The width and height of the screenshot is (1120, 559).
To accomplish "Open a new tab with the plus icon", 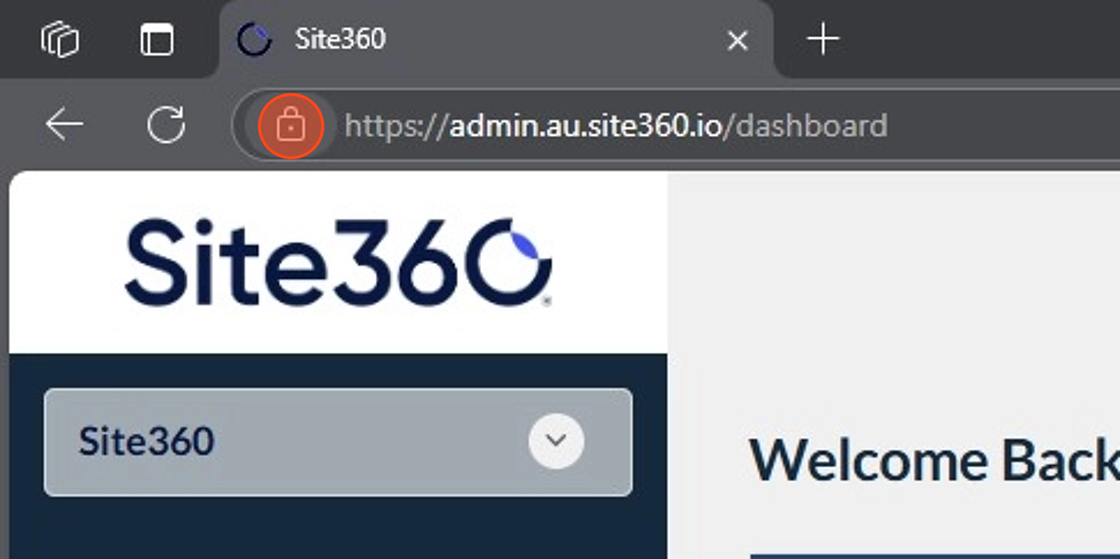I will pyautogui.click(x=823, y=39).
